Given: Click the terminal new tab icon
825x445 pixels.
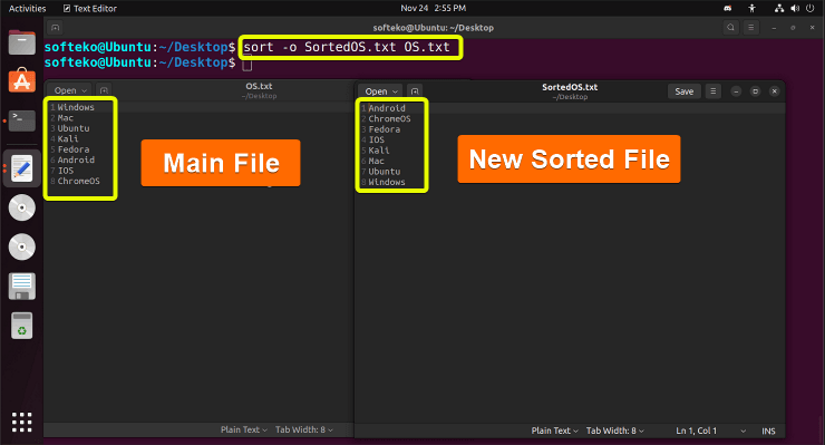Looking at the screenshot, I should [x=55, y=27].
